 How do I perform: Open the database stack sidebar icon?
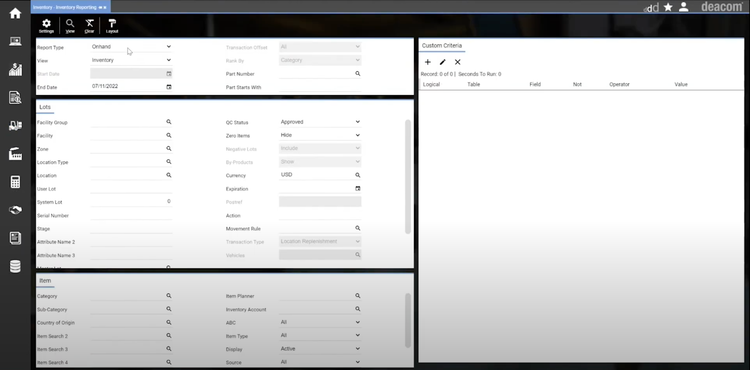coord(15,266)
